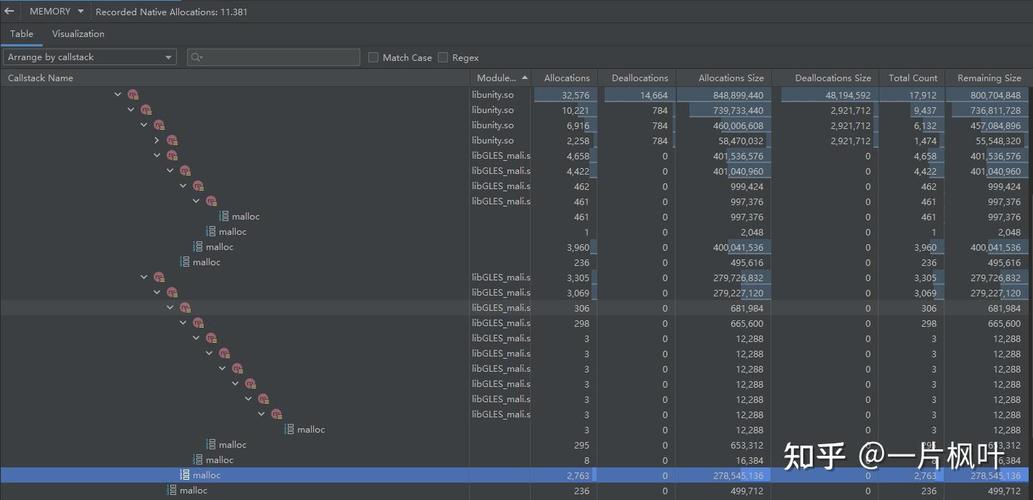Select the malloc row with 997,376 size and no module
Screen dimensions: 1033x500
coord(516,216)
